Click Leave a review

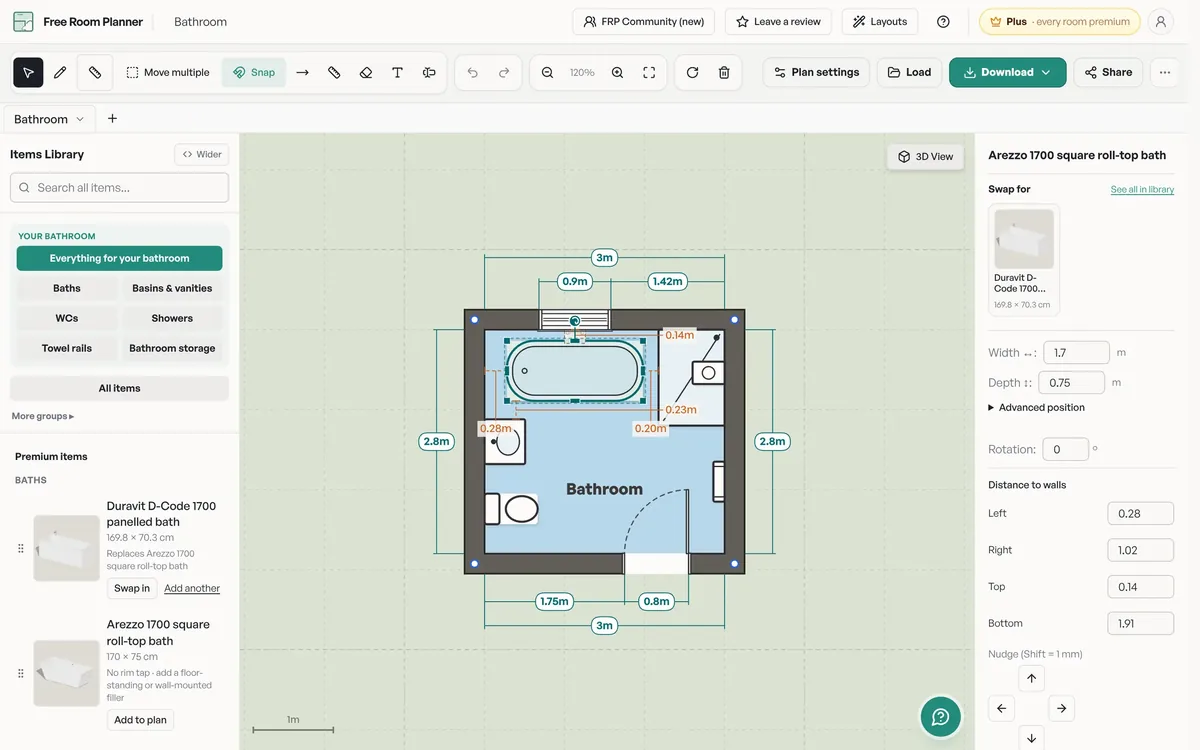pos(779,21)
